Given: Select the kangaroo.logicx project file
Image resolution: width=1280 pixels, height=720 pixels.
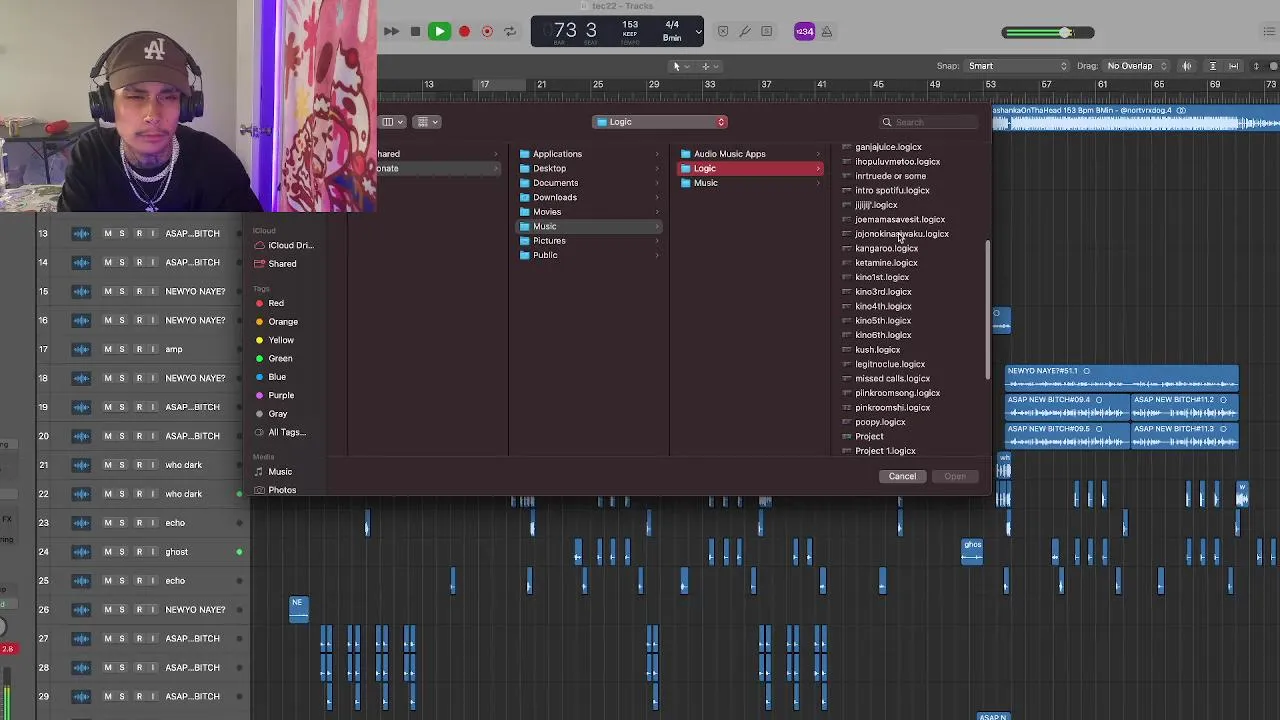Looking at the screenshot, I should tap(886, 248).
